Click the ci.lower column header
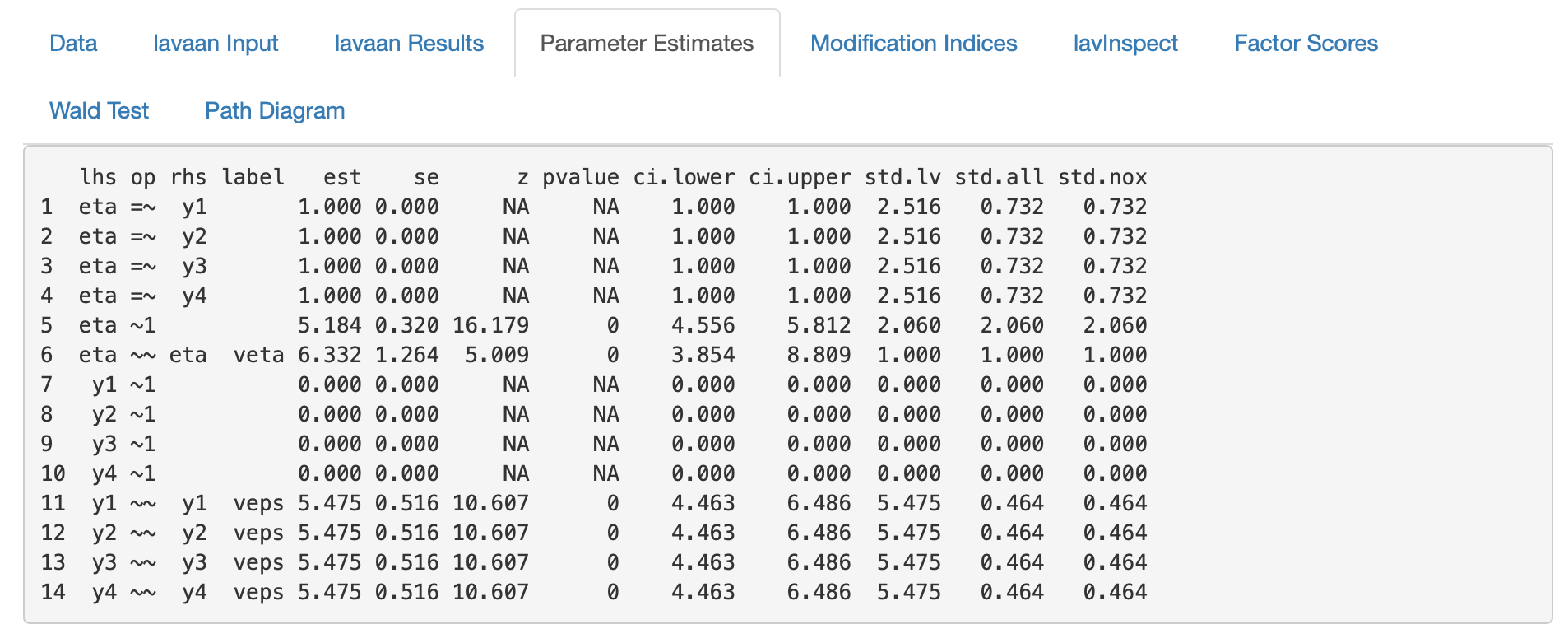1568x629 pixels. [683, 176]
